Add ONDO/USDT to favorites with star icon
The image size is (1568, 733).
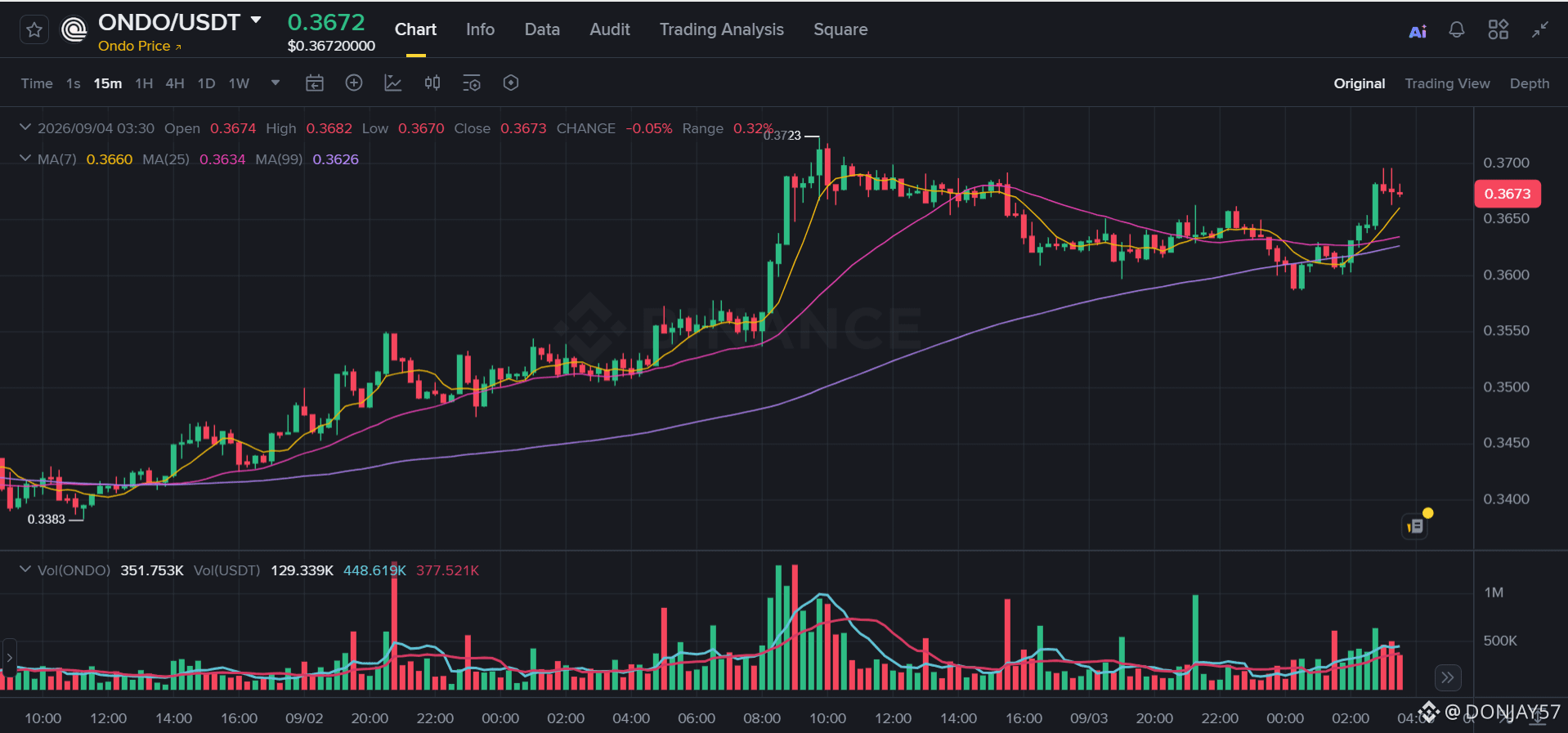point(34,30)
